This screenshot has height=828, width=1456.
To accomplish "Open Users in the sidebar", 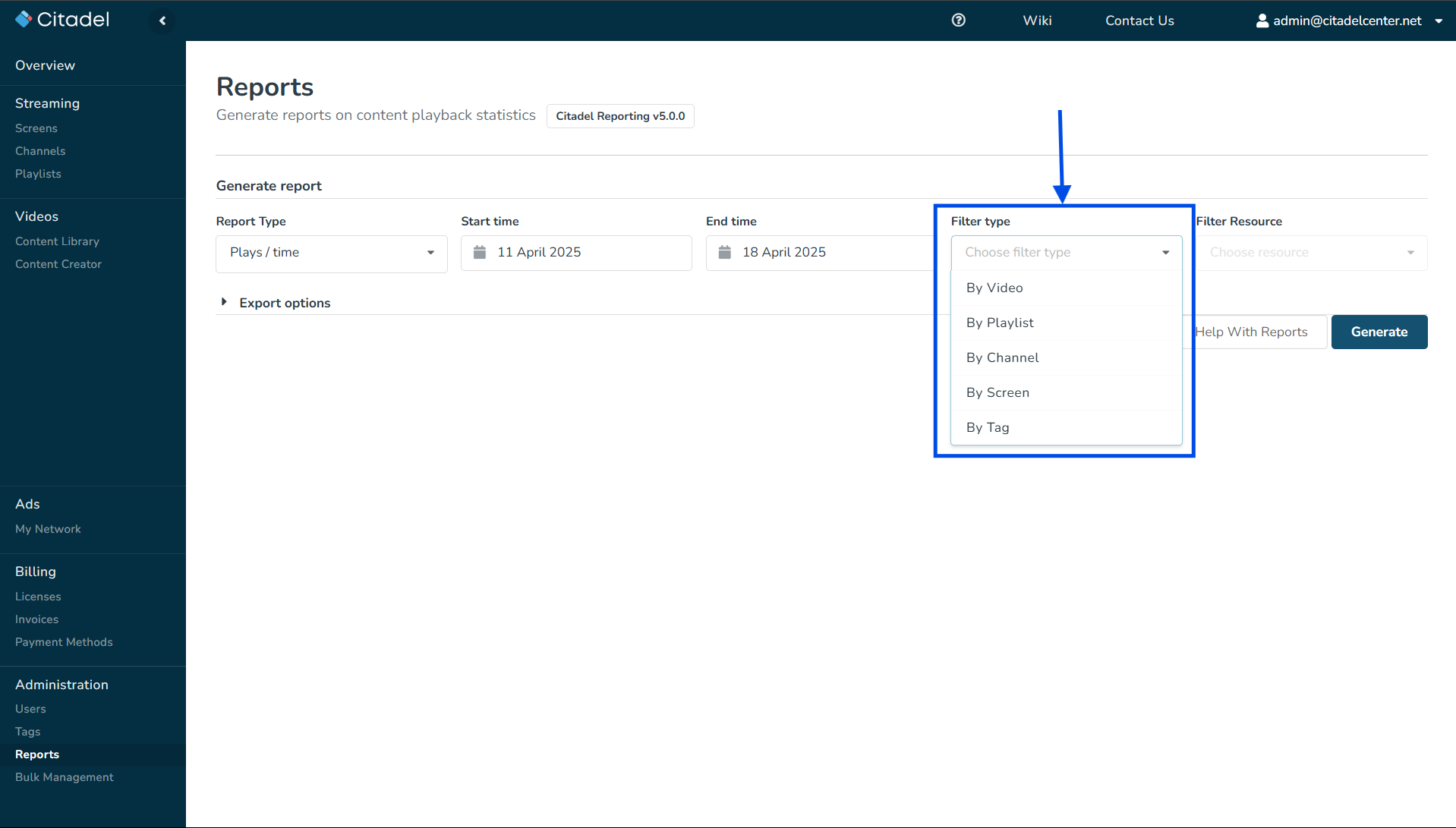I will (x=30, y=709).
